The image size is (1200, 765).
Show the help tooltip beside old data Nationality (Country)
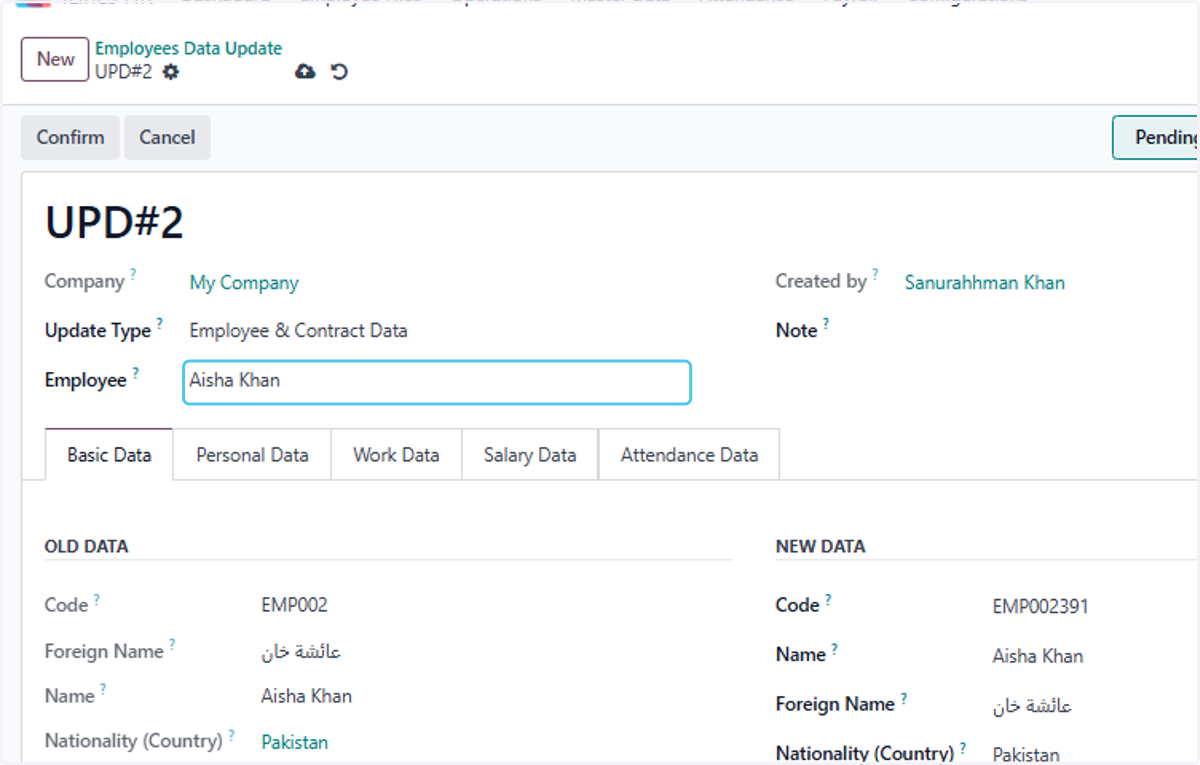[x=231, y=735]
